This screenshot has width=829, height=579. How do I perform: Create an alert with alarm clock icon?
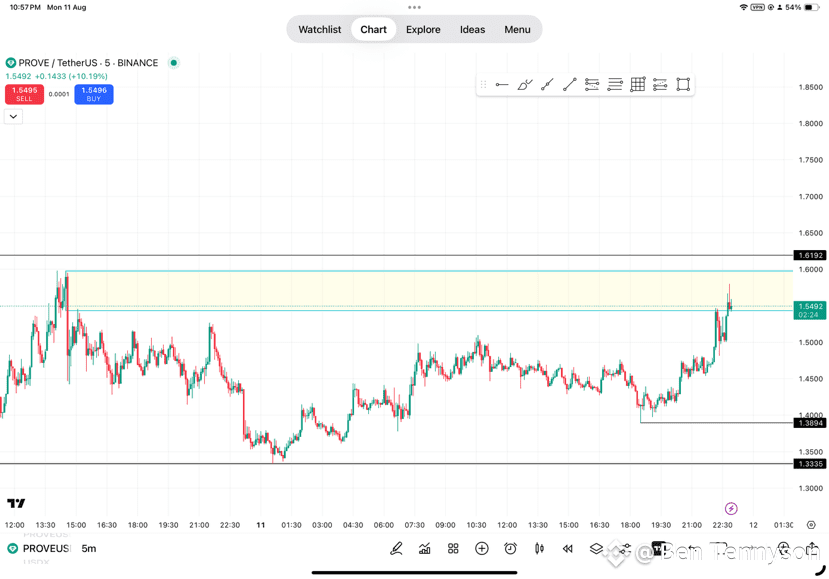(510, 549)
